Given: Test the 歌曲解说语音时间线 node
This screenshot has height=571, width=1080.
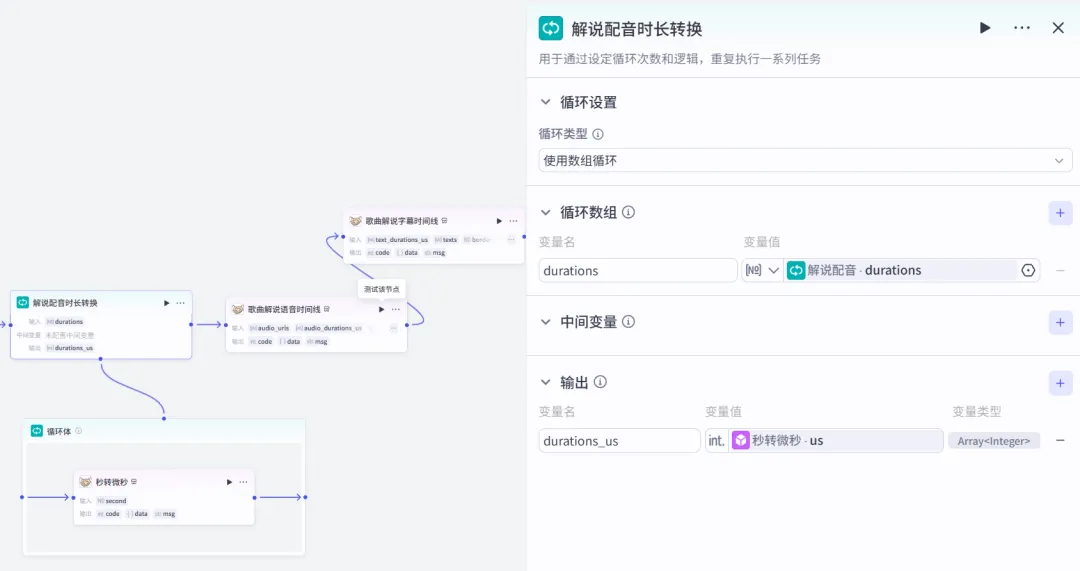Looking at the screenshot, I should [x=381, y=309].
